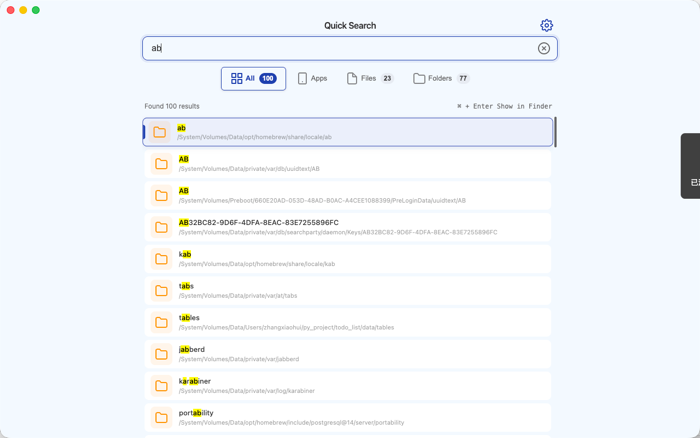The width and height of the screenshot is (700, 438).
Task: Click the phone icon in Apps tab
Action: [302, 79]
